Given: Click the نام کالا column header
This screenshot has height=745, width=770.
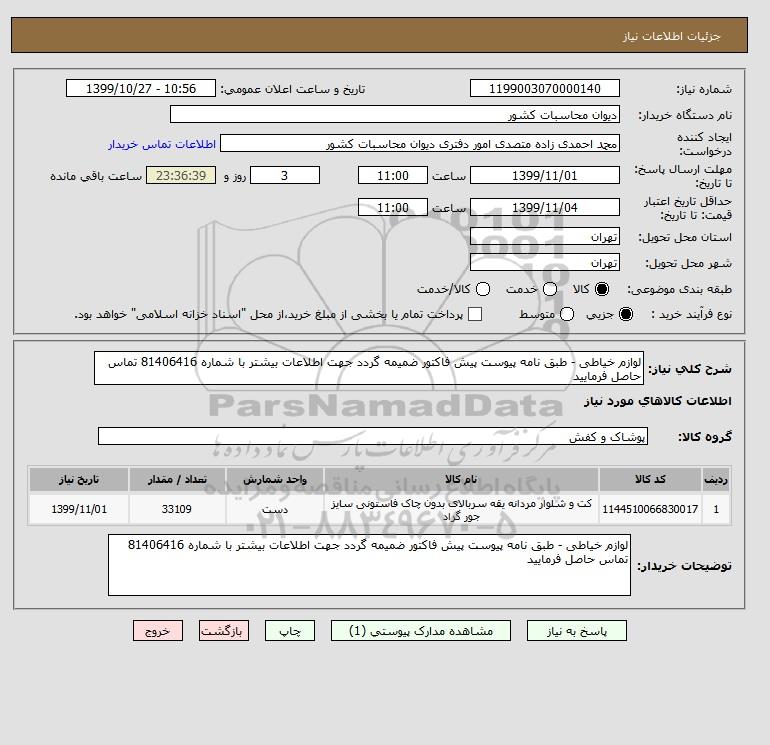Looking at the screenshot, I should click(461, 479).
